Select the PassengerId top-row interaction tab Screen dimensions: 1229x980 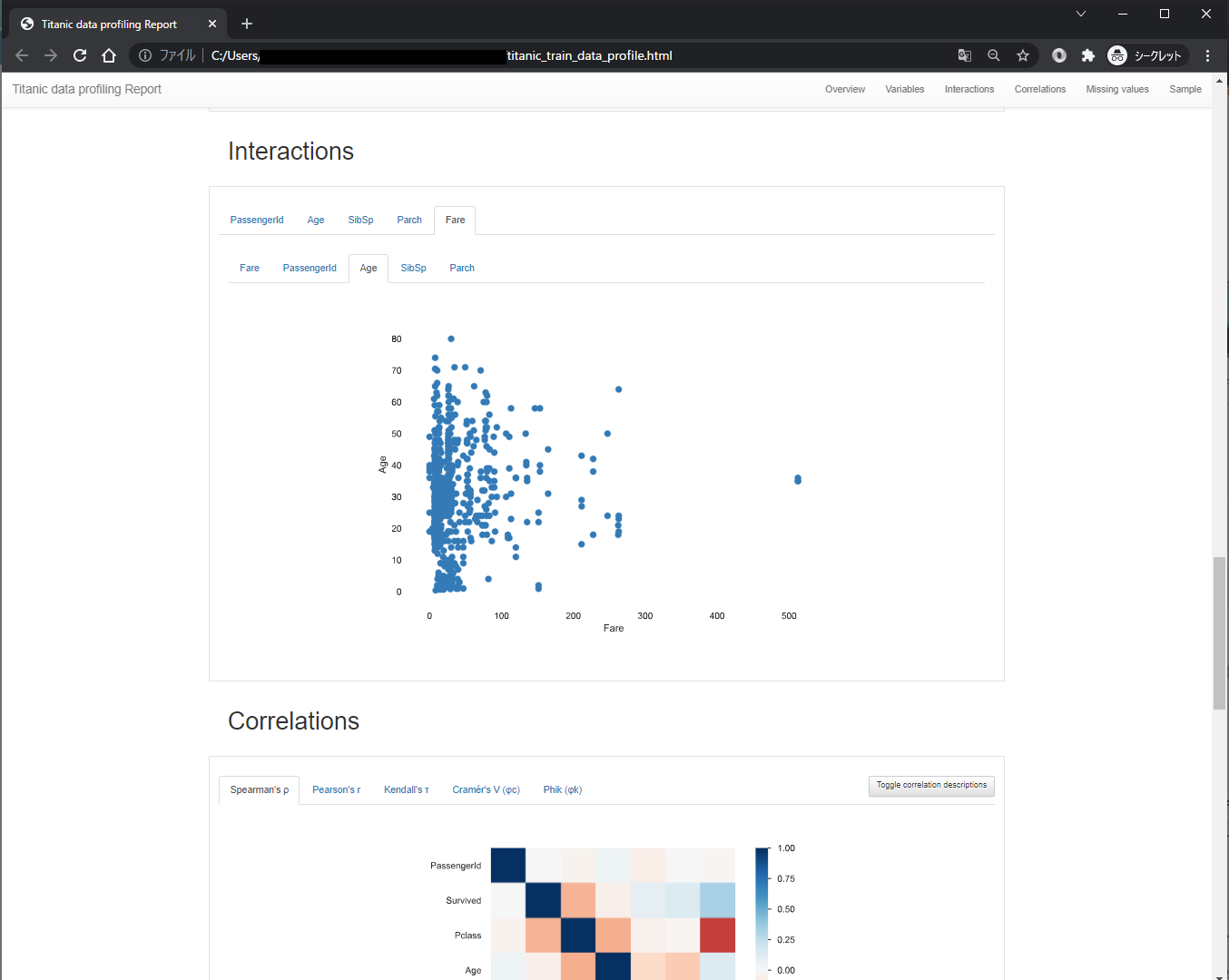click(x=257, y=220)
